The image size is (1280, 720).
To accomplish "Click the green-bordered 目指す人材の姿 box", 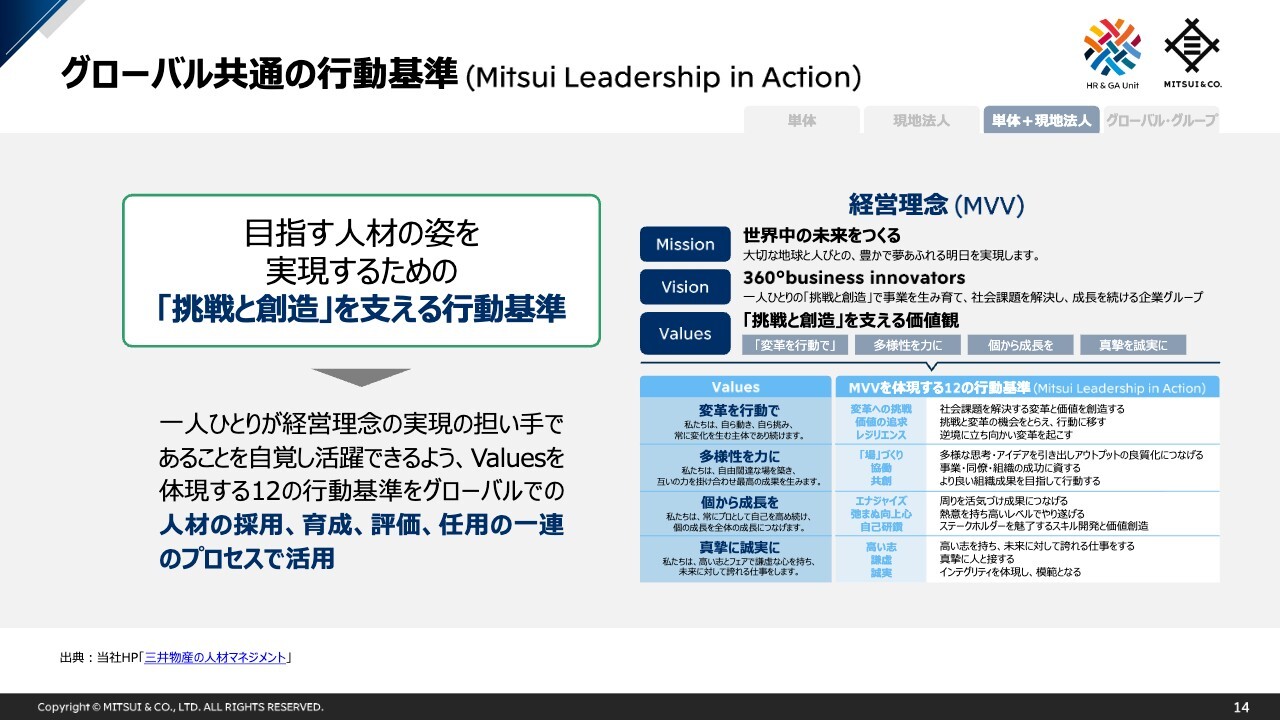I will tap(361, 271).
